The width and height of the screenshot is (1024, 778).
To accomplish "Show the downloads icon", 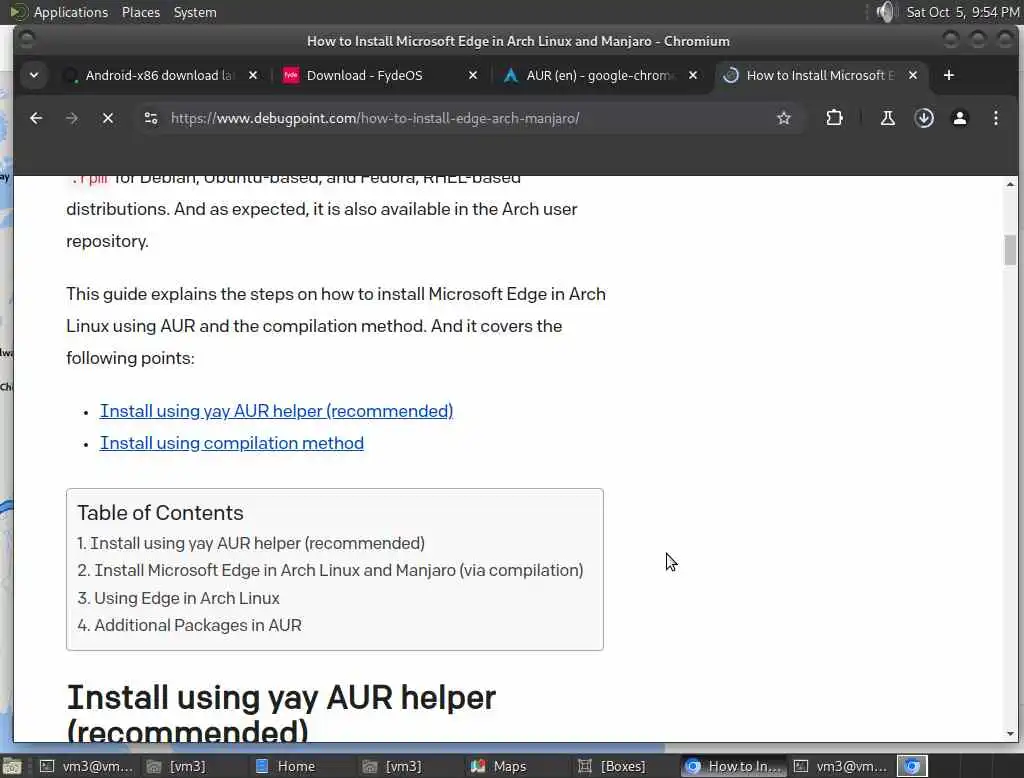I will click(x=923, y=118).
